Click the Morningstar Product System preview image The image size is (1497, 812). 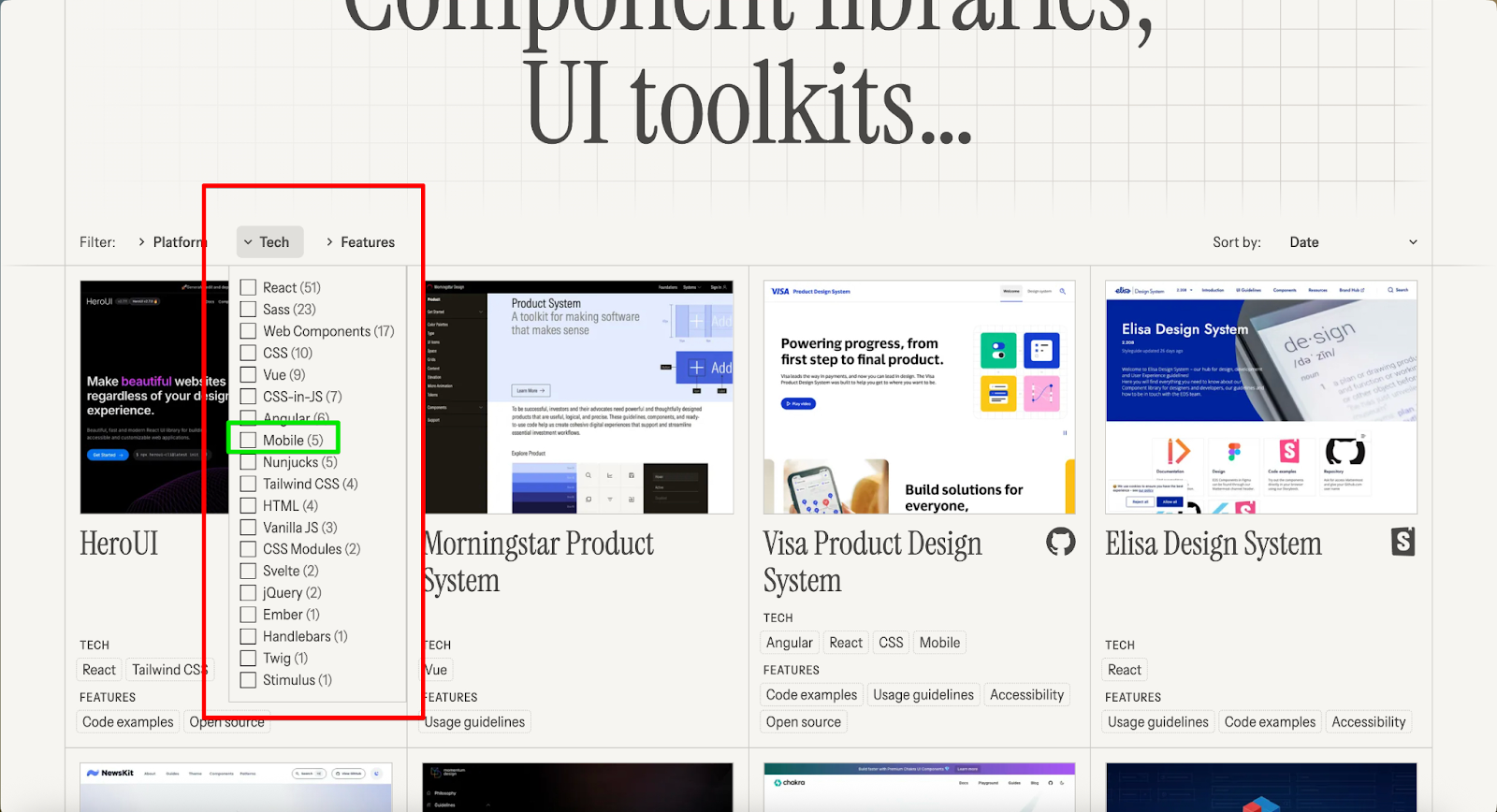coord(579,397)
